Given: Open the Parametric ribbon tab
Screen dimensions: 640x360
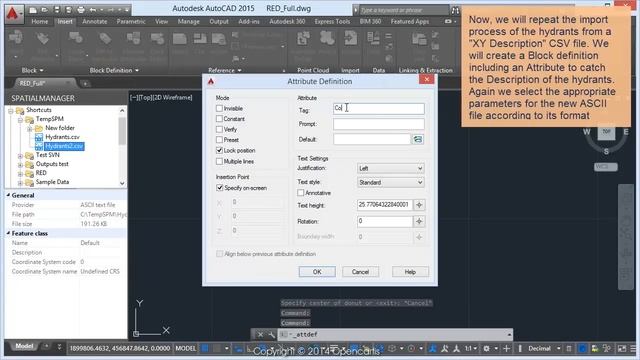Looking at the screenshot, I should pyautogui.click(x=131, y=21).
